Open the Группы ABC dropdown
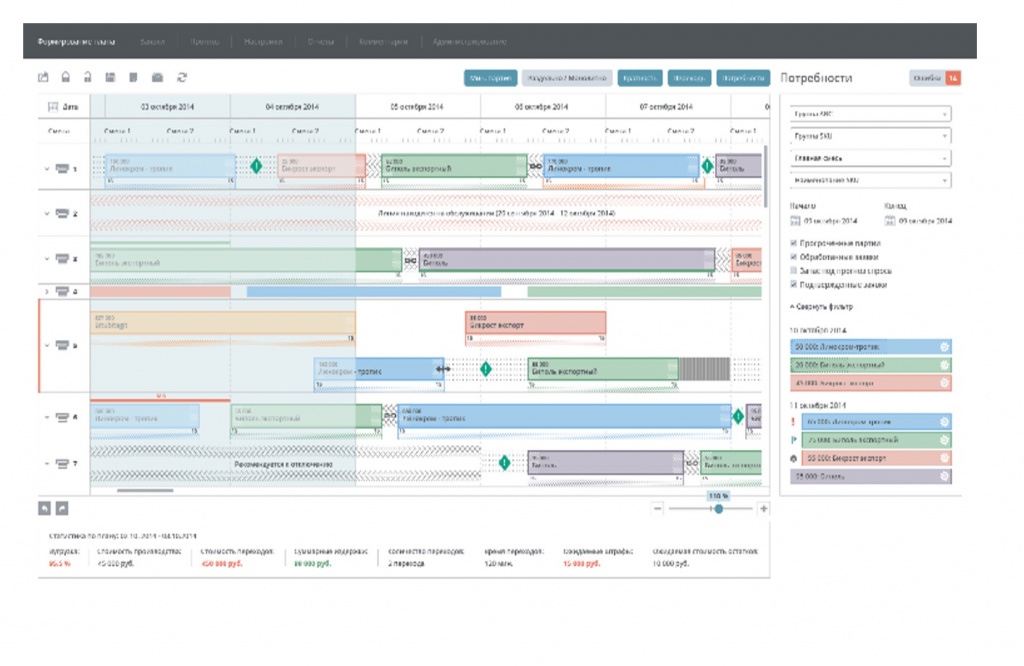Image resolution: width=1024 pixels, height=666 pixels. coord(870,114)
